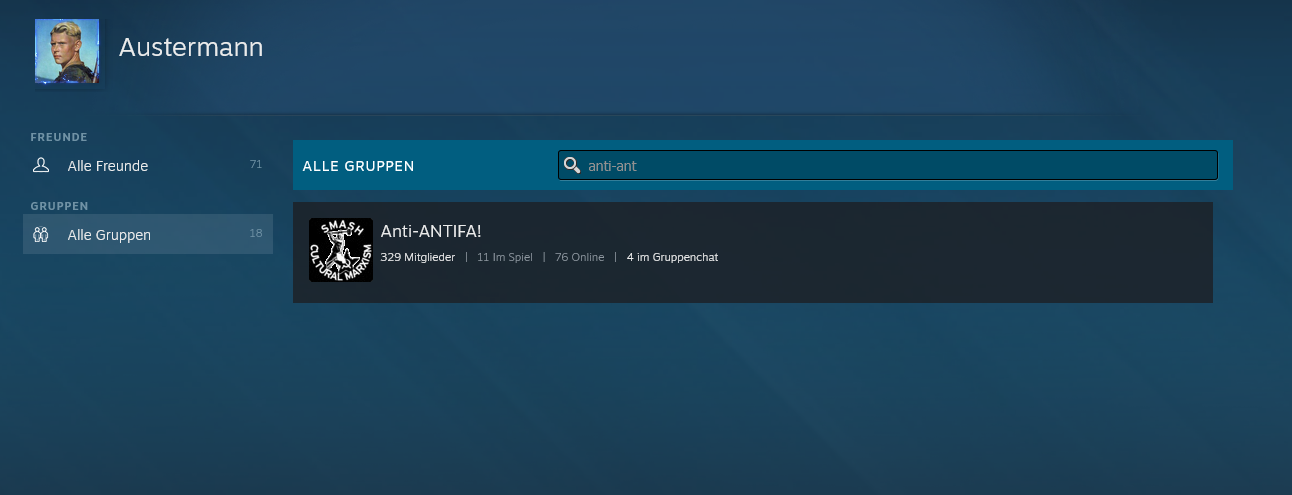Click the black group avatar thumbnail

point(340,250)
